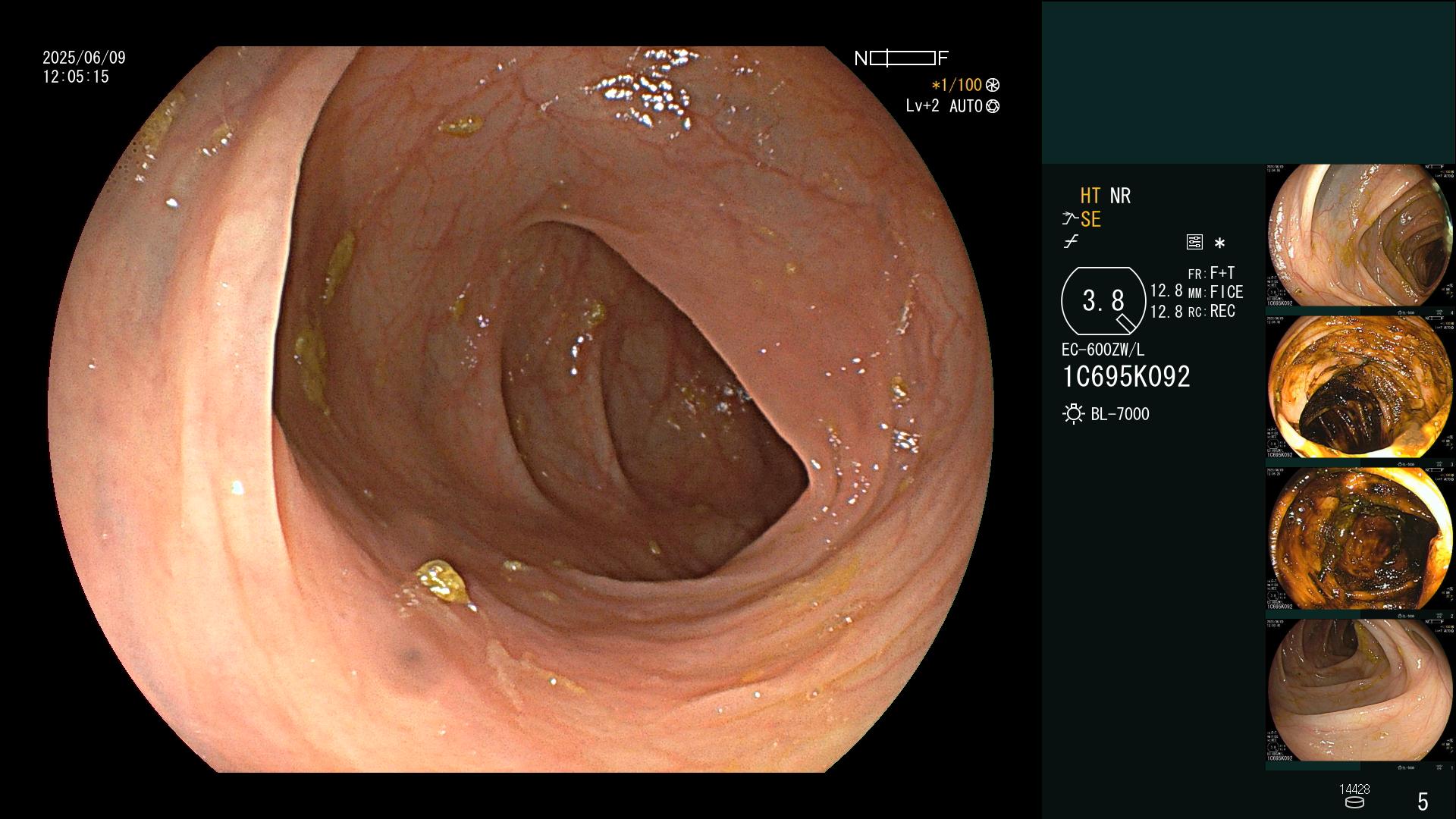
Task: Click the Lv+2 AUTO brightness text
Action: (x=944, y=106)
